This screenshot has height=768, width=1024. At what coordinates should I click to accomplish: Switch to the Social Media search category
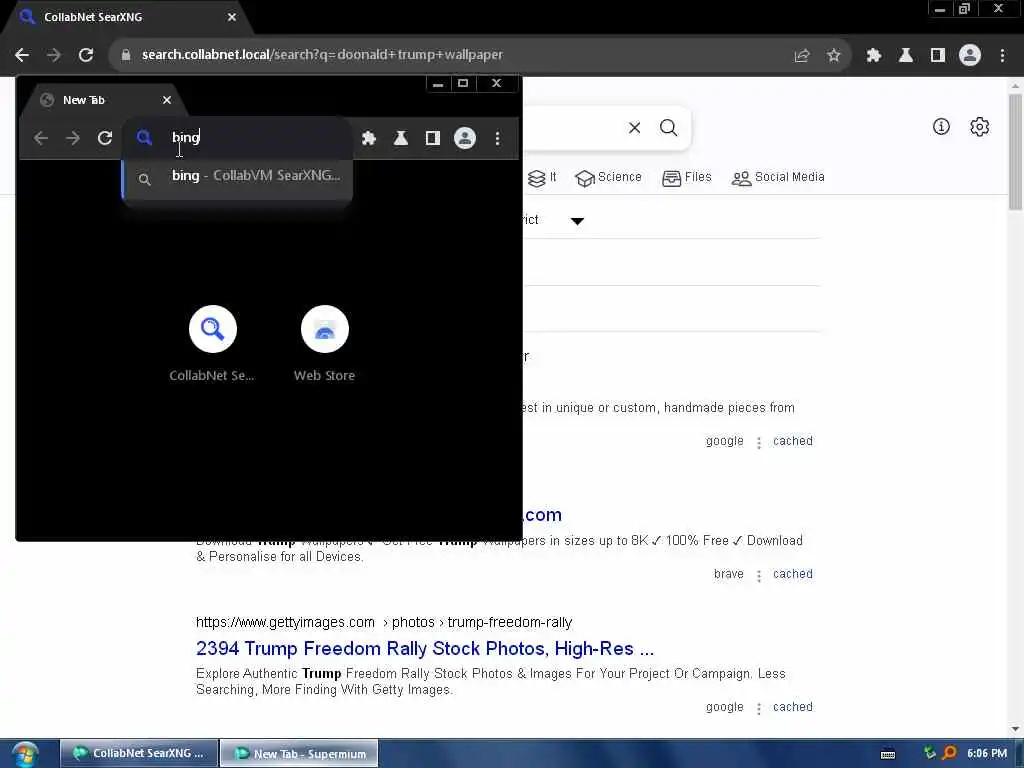click(x=778, y=177)
